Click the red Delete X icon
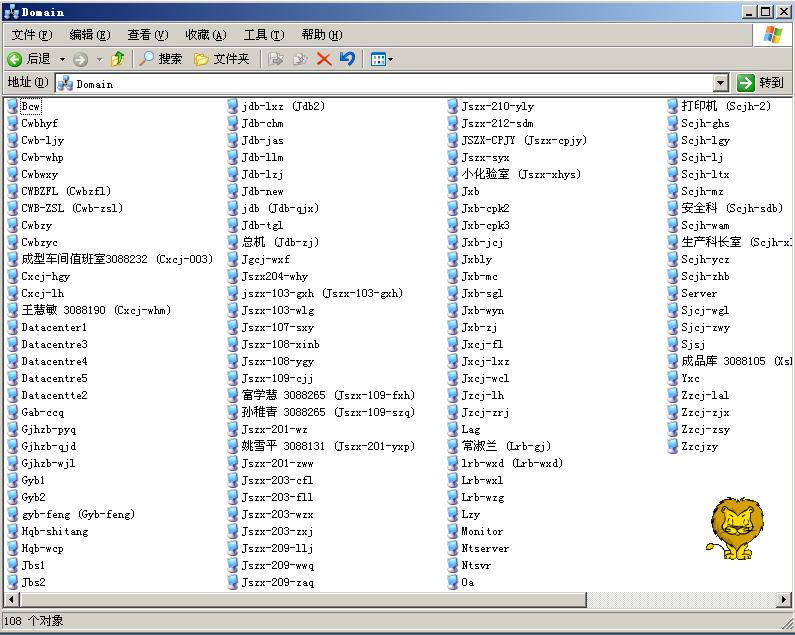The width and height of the screenshot is (795, 635). point(324,59)
